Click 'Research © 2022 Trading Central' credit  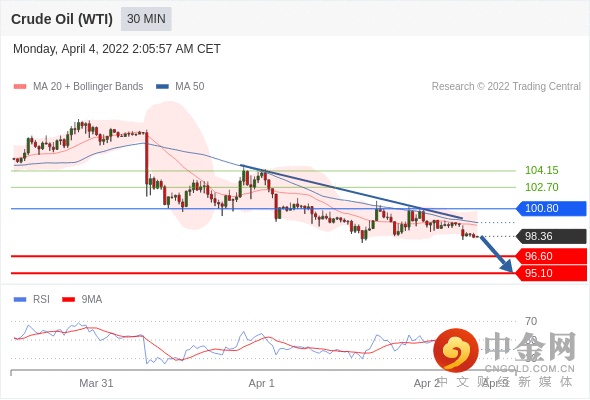click(x=506, y=87)
